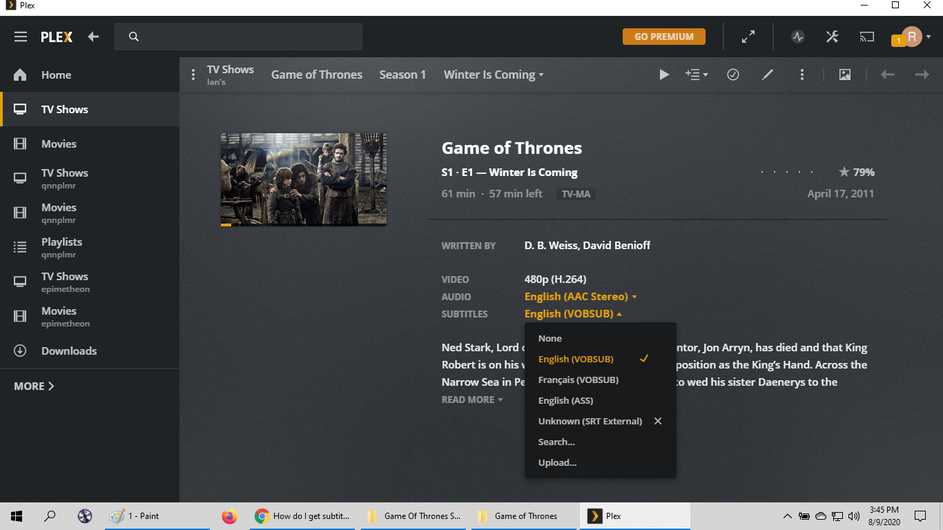Click the episode thumbnail image
Viewport: 943px width, 530px height.
303,179
